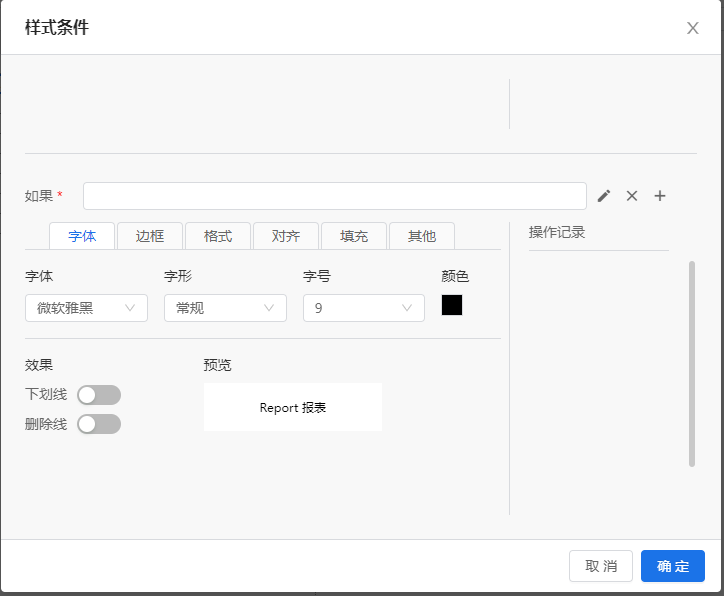724x596 pixels.
Task: Toggle the 删除线 strikethrough switch
Action: click(99, 424)
